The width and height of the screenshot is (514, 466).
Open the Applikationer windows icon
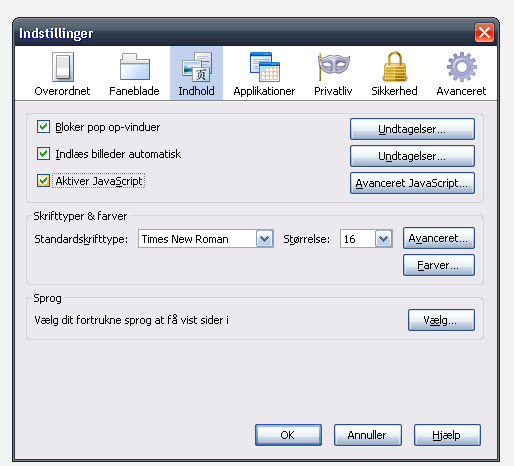click(265, 67)
